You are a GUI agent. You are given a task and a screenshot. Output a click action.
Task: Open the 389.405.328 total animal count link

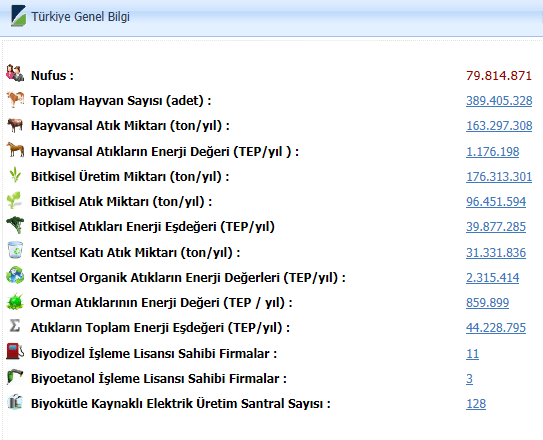(x=499, y=101)
